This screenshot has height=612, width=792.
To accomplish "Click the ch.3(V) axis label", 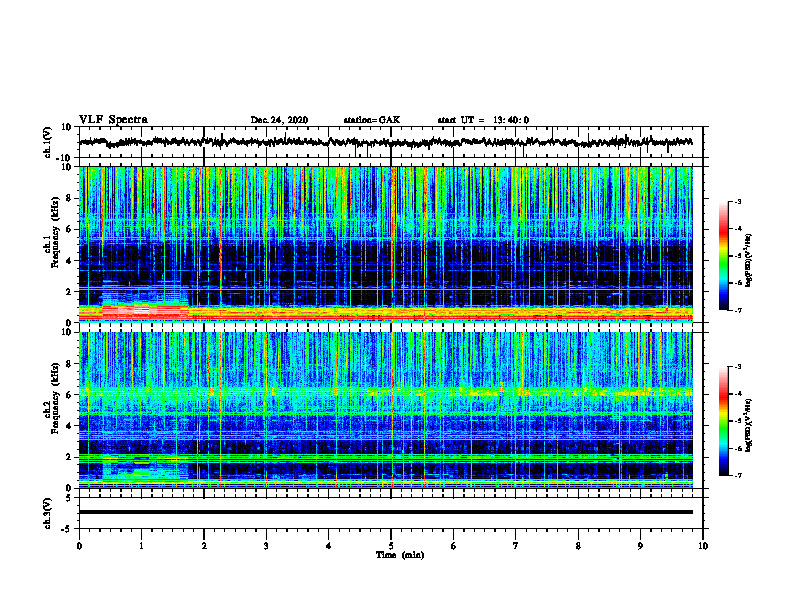I will click(x=48, y=513).
